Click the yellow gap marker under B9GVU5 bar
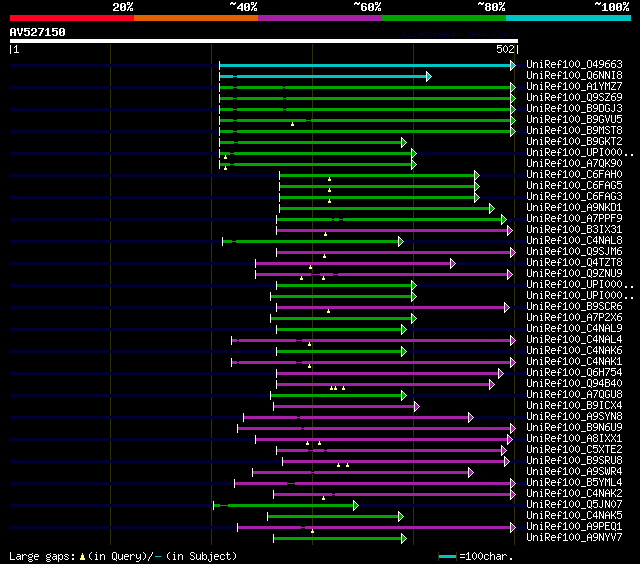The height and width of the screenshot is (564, 640). pos(292,124)
